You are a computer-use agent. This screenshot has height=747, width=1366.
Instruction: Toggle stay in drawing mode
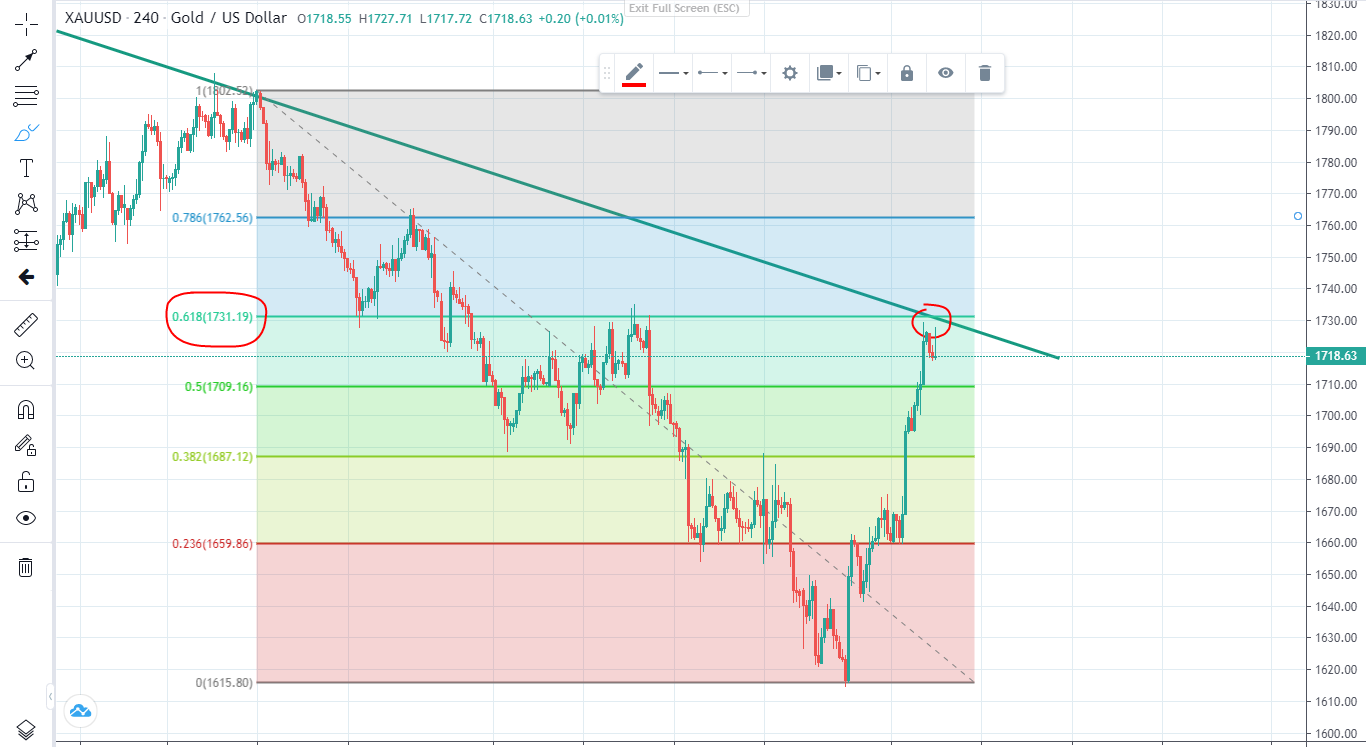pyautogui.click(x=26, y=445)
